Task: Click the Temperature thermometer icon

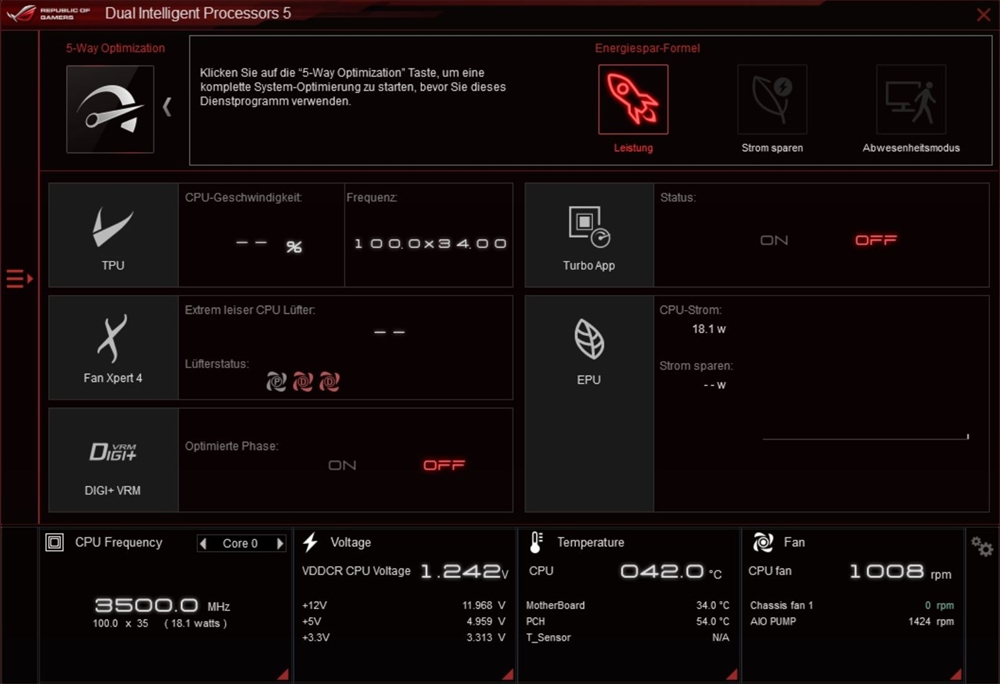Action: pyautogui.click(x=536, y=542)
